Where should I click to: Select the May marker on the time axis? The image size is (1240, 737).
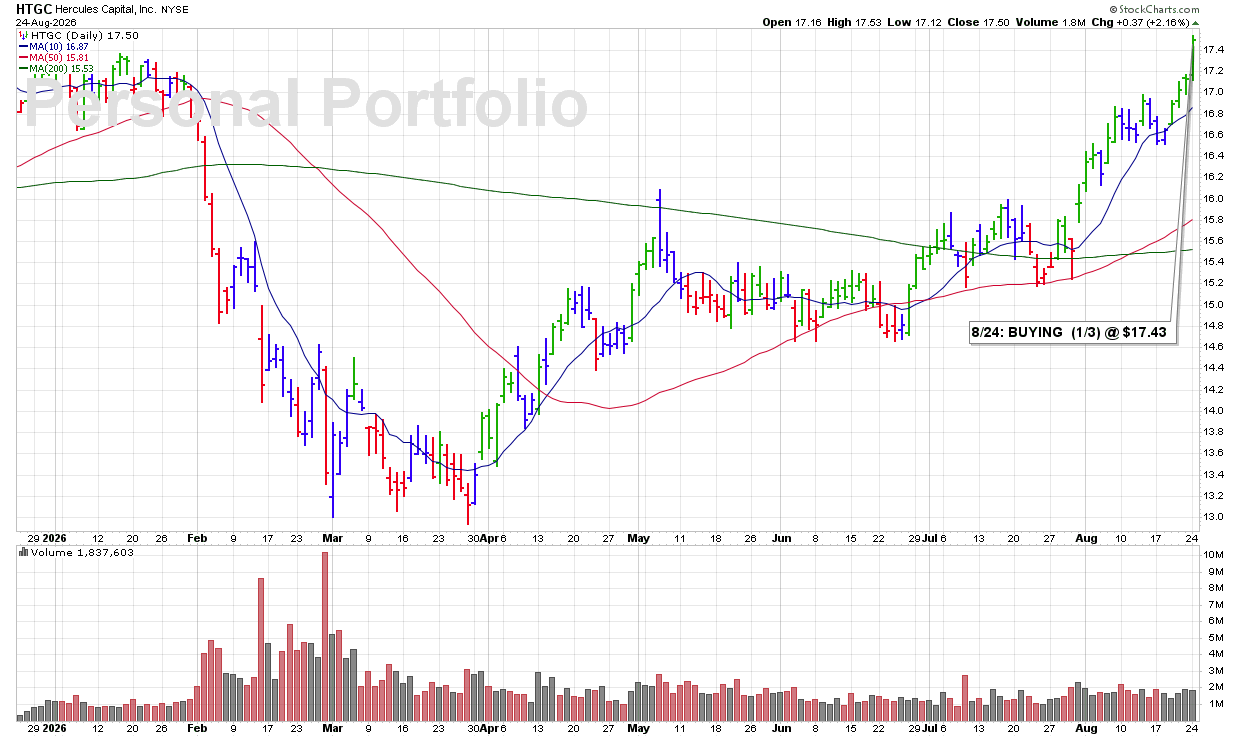[637, 538]
